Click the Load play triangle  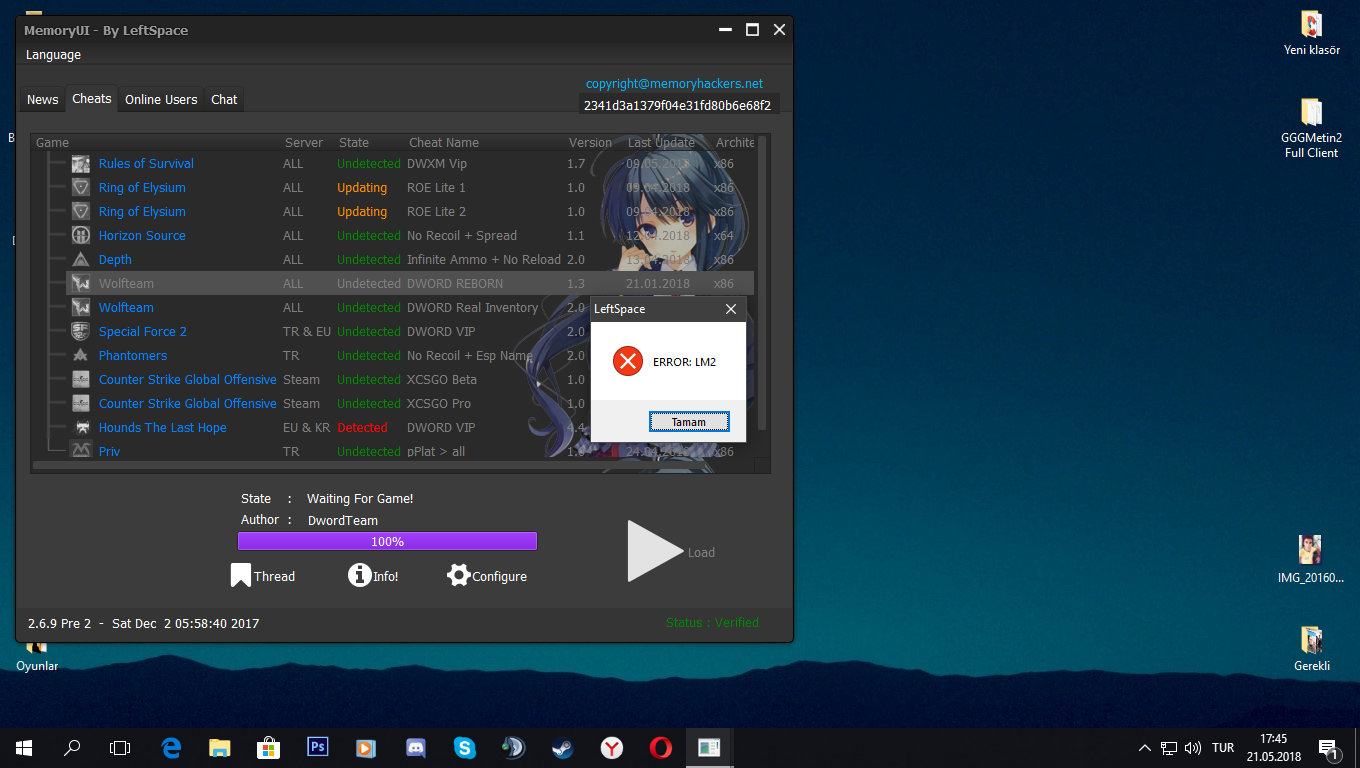tap(654, 551)
